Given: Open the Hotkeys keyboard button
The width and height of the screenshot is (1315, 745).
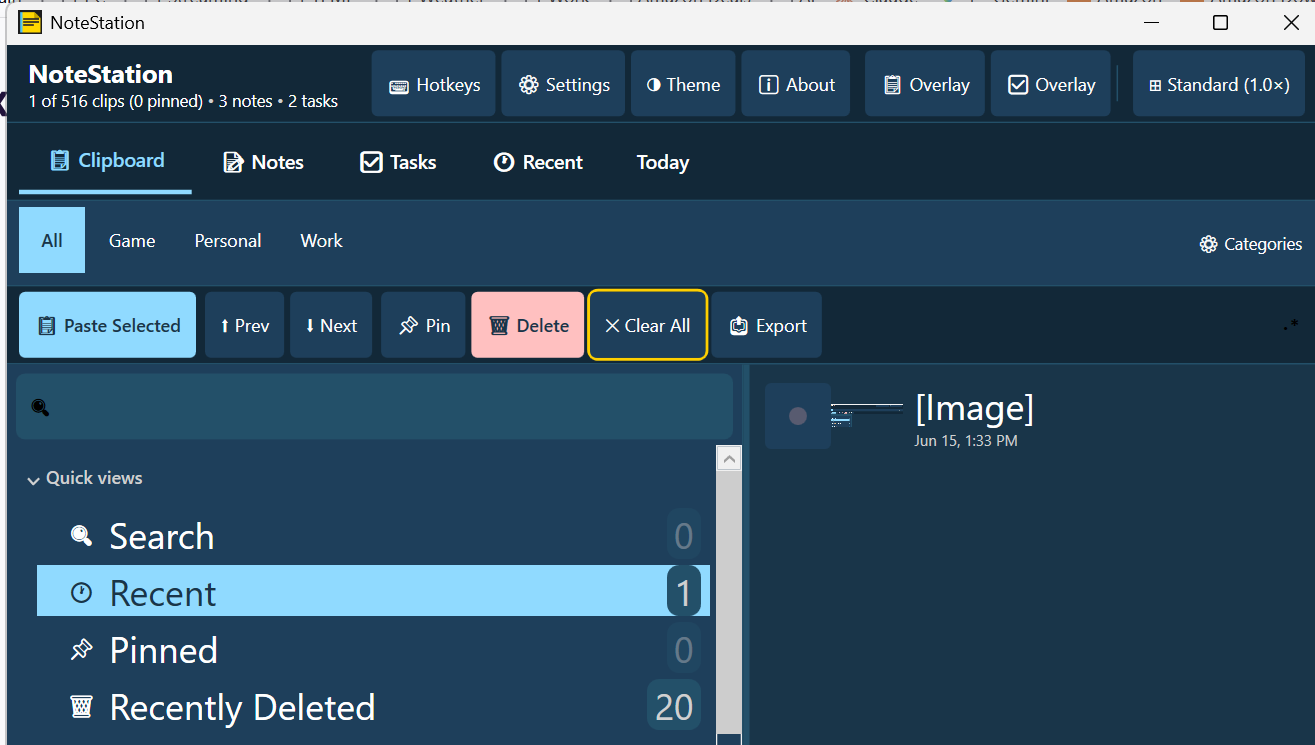Looking at the screenshot, I should [x=433, y=84].
